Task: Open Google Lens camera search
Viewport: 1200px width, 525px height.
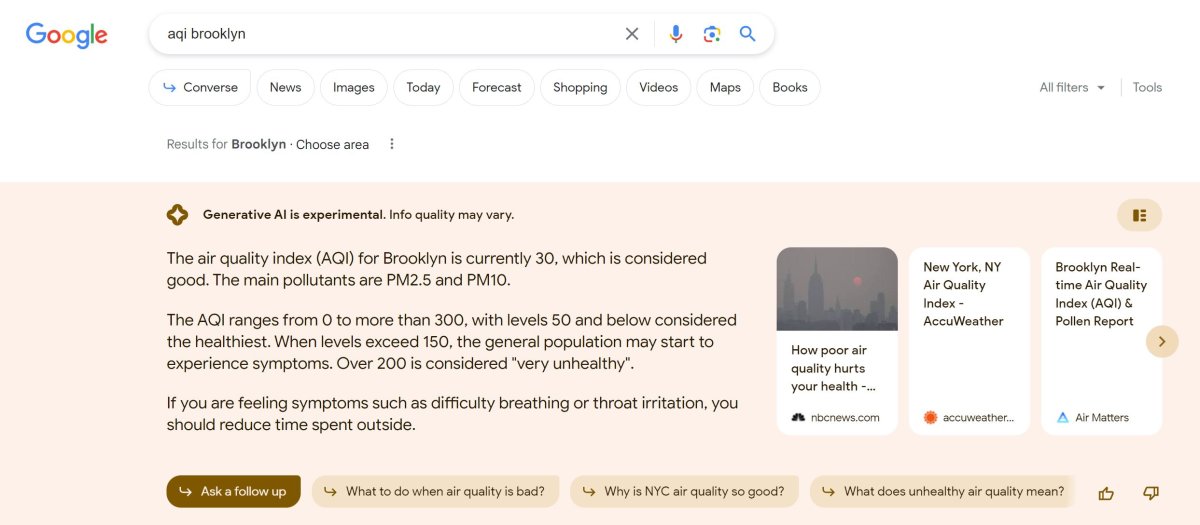Action: [712, 34]
